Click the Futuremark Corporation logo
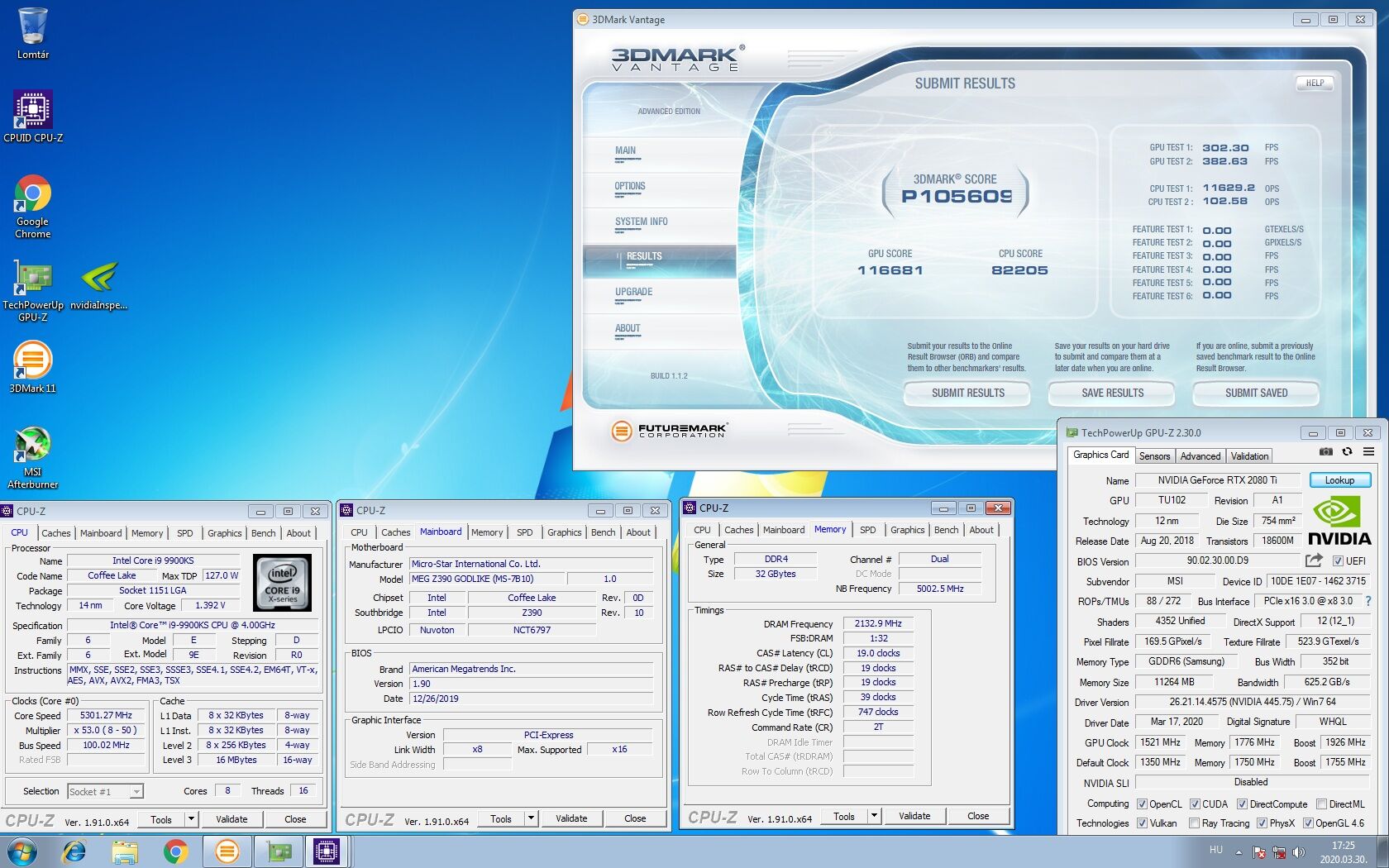 click(x=670, y=431)
